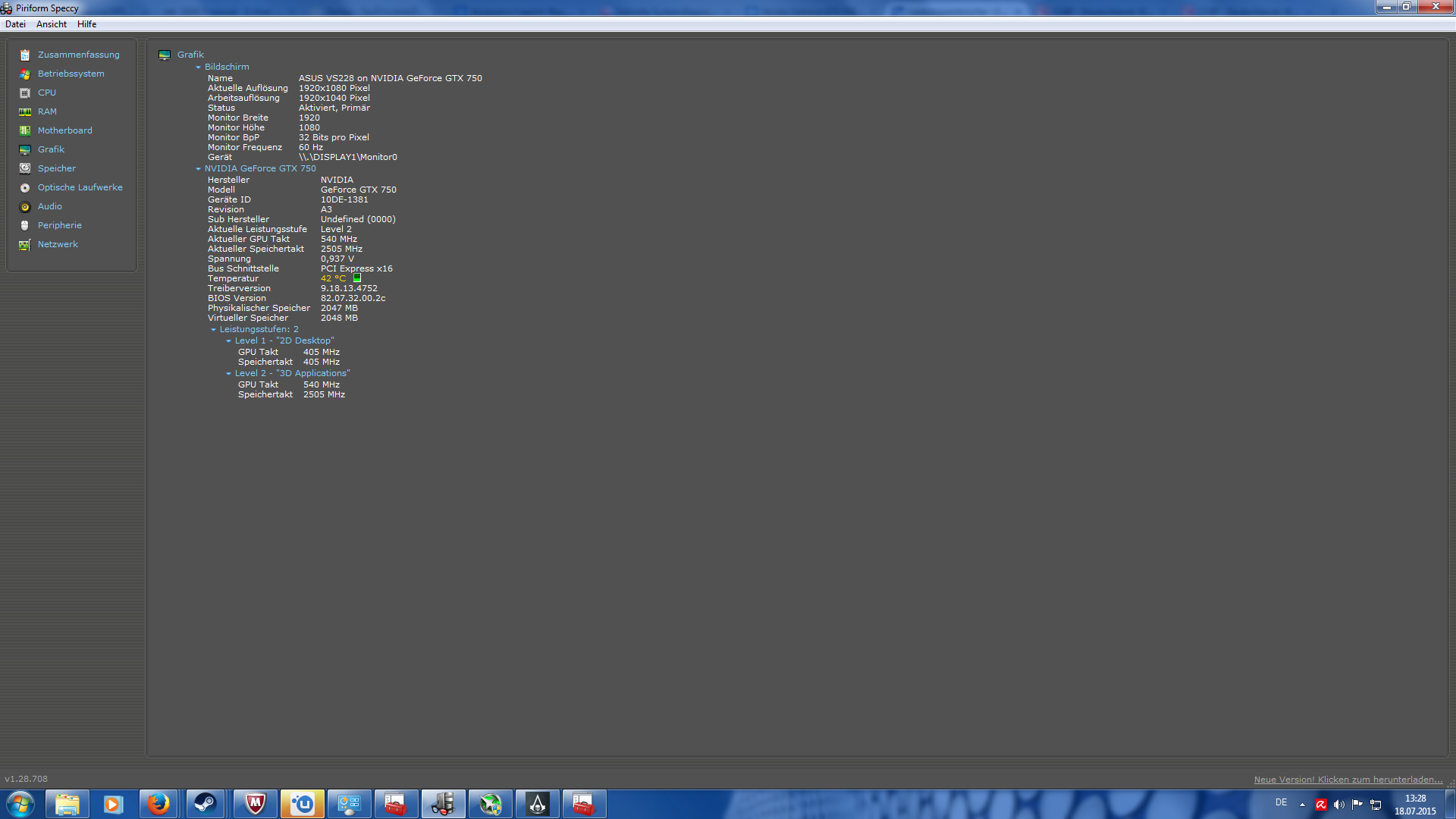Click the Motherboard icon in sidebar
The image size is (1456, 819).
click(25, 131)
